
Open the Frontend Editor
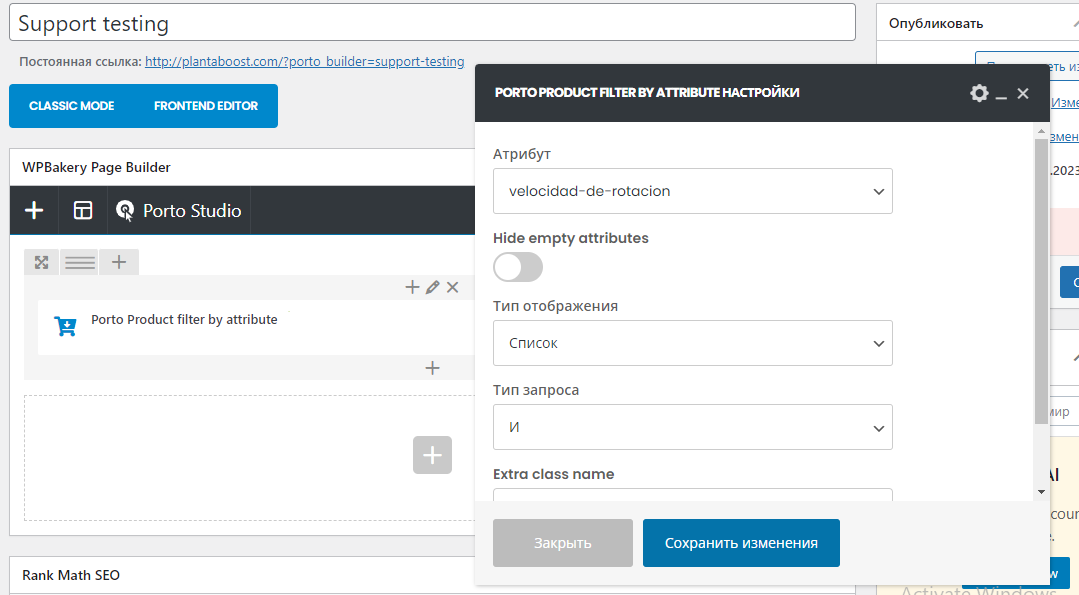(206, 106)
